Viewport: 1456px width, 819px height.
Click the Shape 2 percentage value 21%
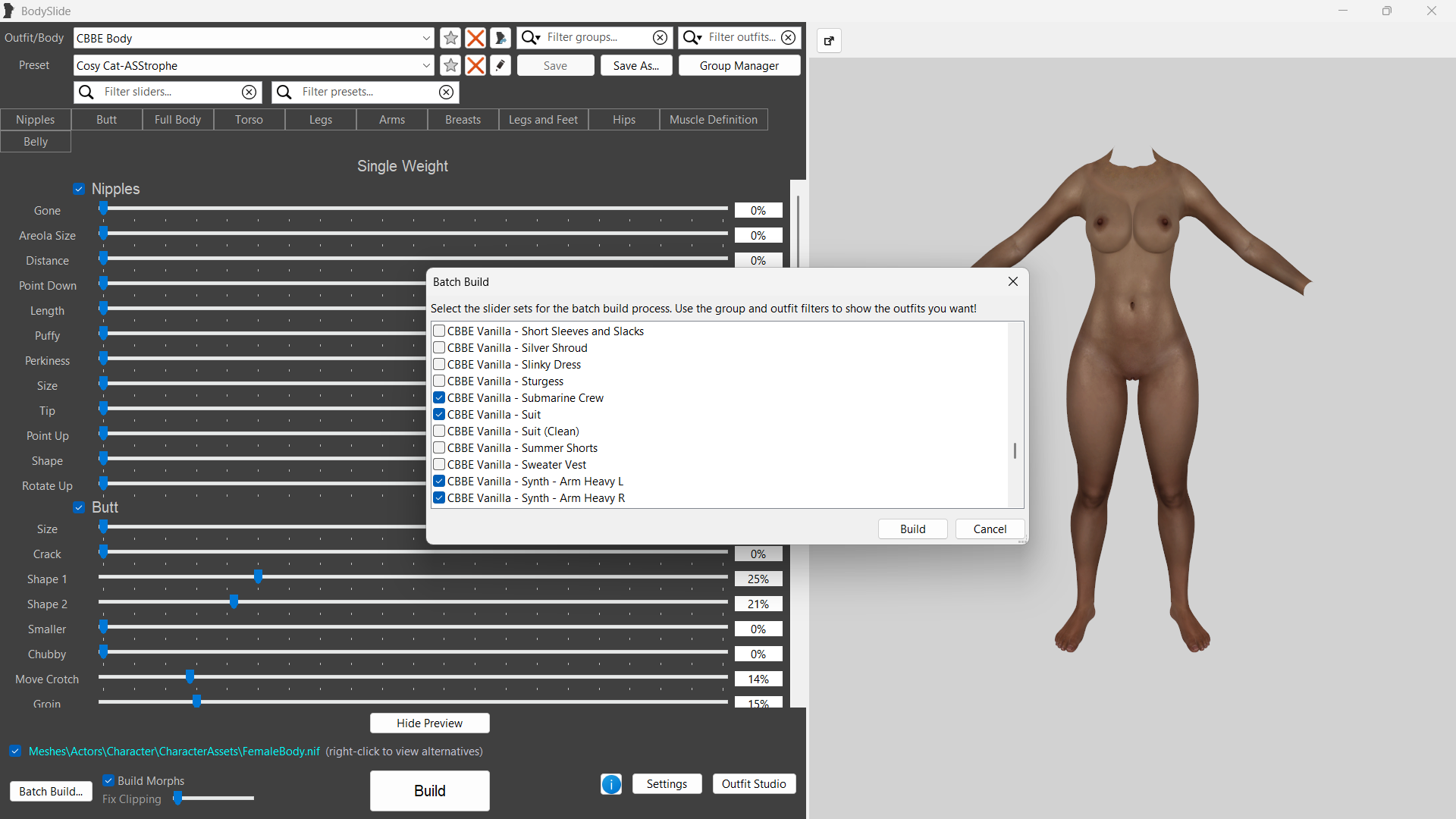click(758, 604)
